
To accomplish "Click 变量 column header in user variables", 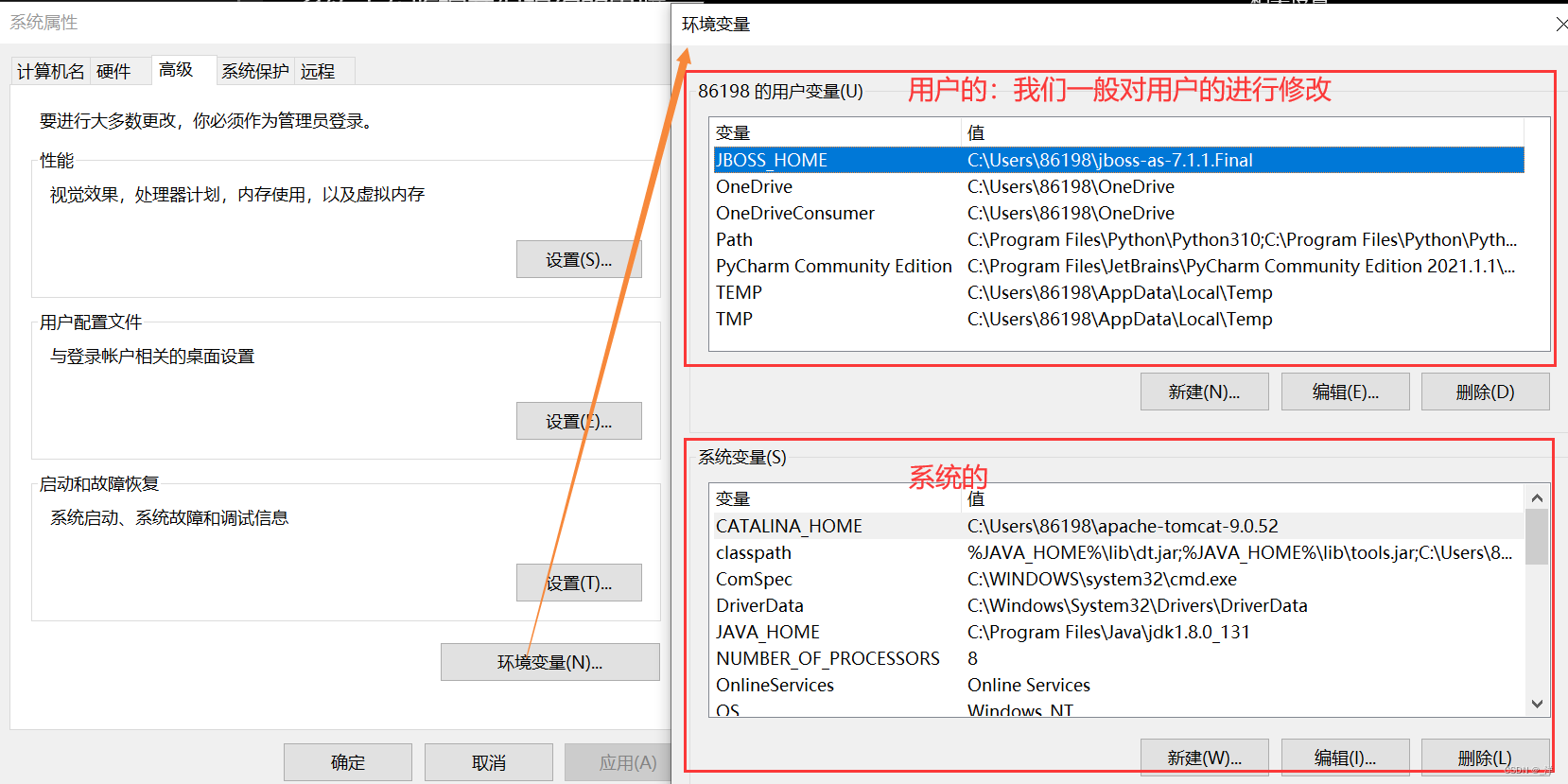I will pos(835,132).
